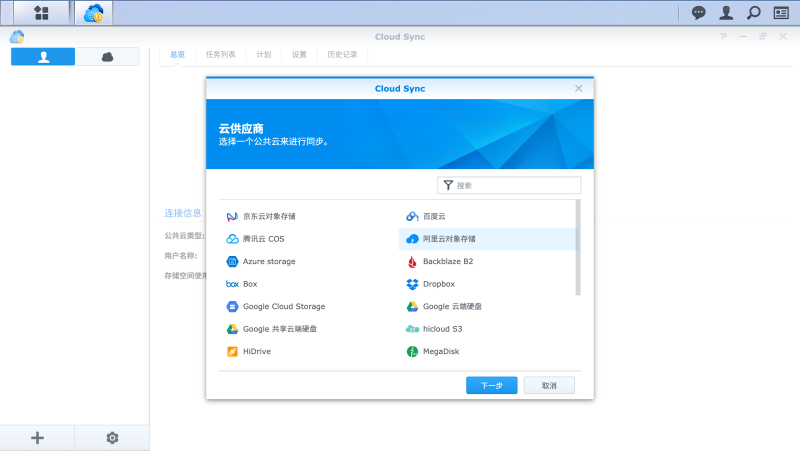The width and height of the screenshot is (800, 451).
Task: Click the 腾讯云 COS label
Action: [263, 239]
